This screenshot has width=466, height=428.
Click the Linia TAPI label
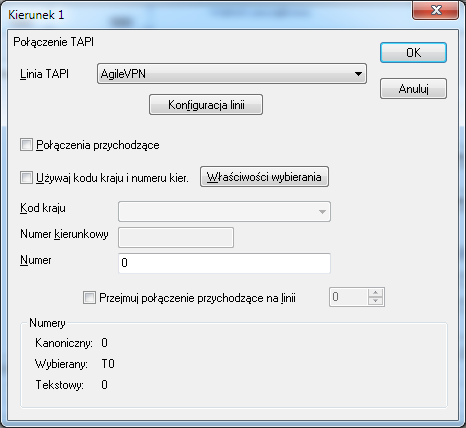(x=44, y=74)
